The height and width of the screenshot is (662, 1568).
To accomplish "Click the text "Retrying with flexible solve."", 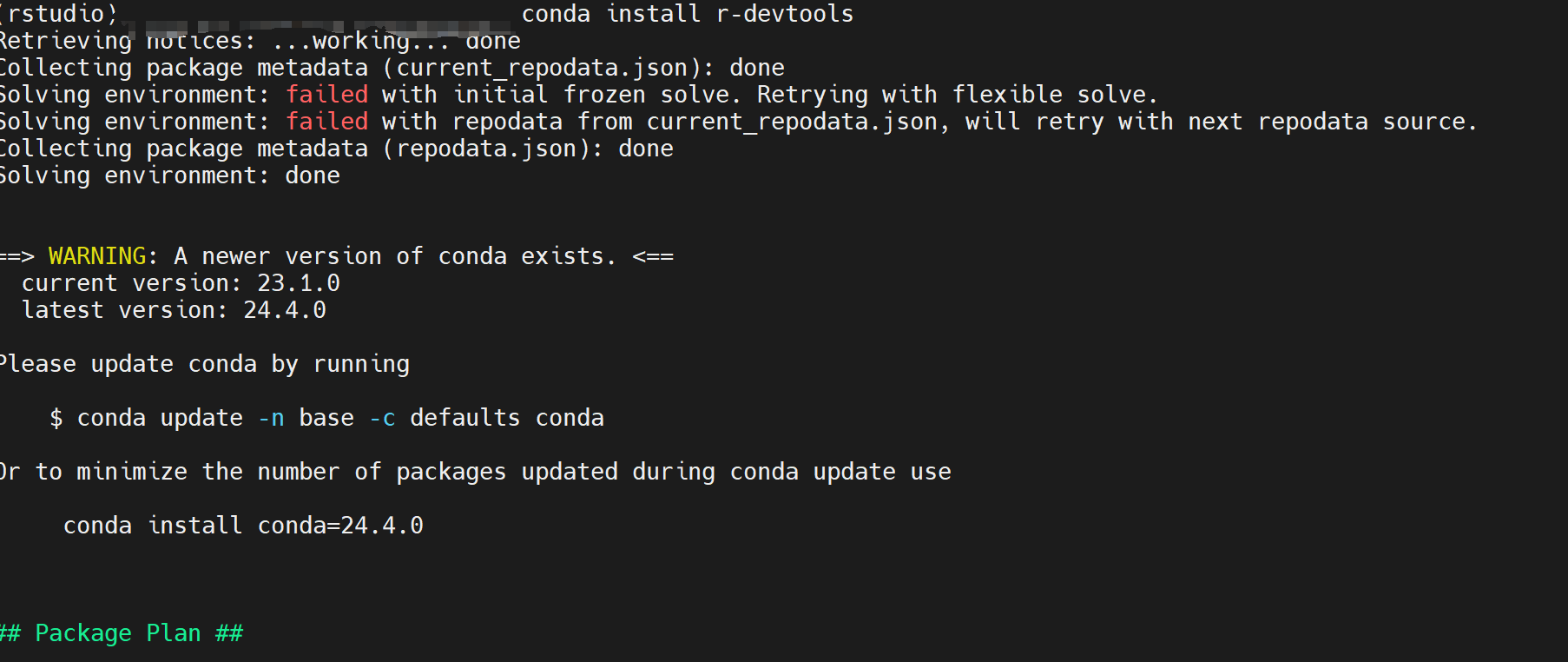I will point(957,95).
